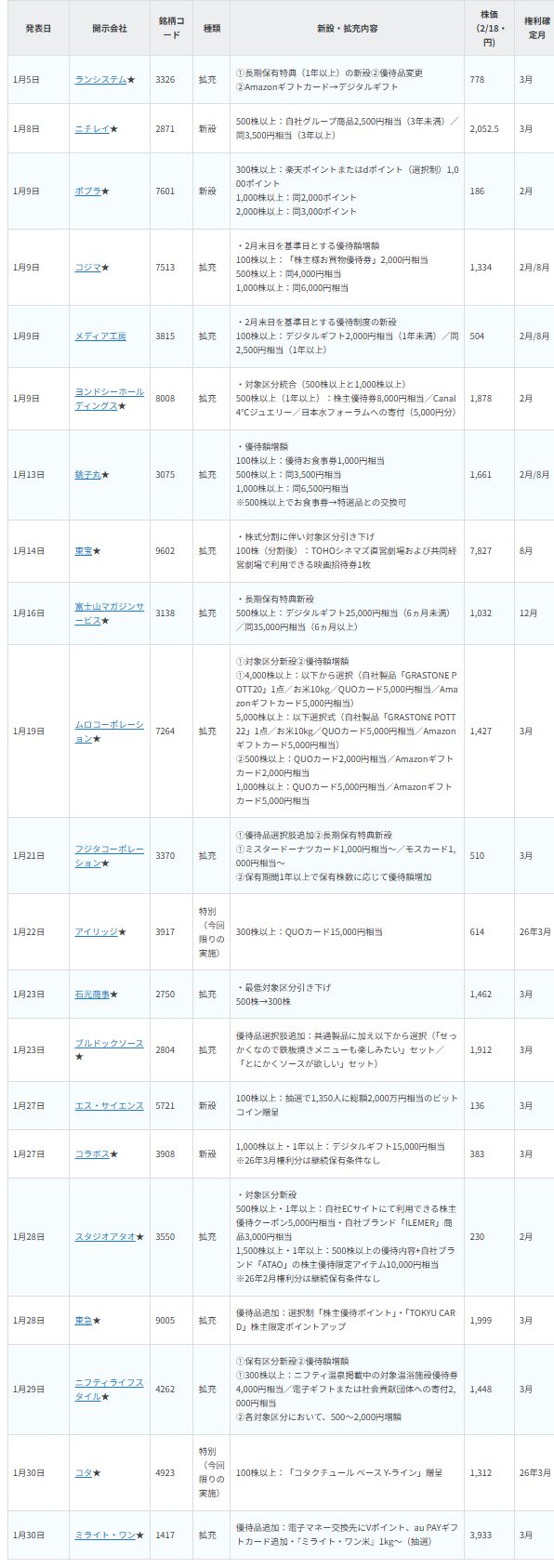554x1568 pixels.
Task: Follow the メディア工房 link
Action: click(x=100, y=336)
